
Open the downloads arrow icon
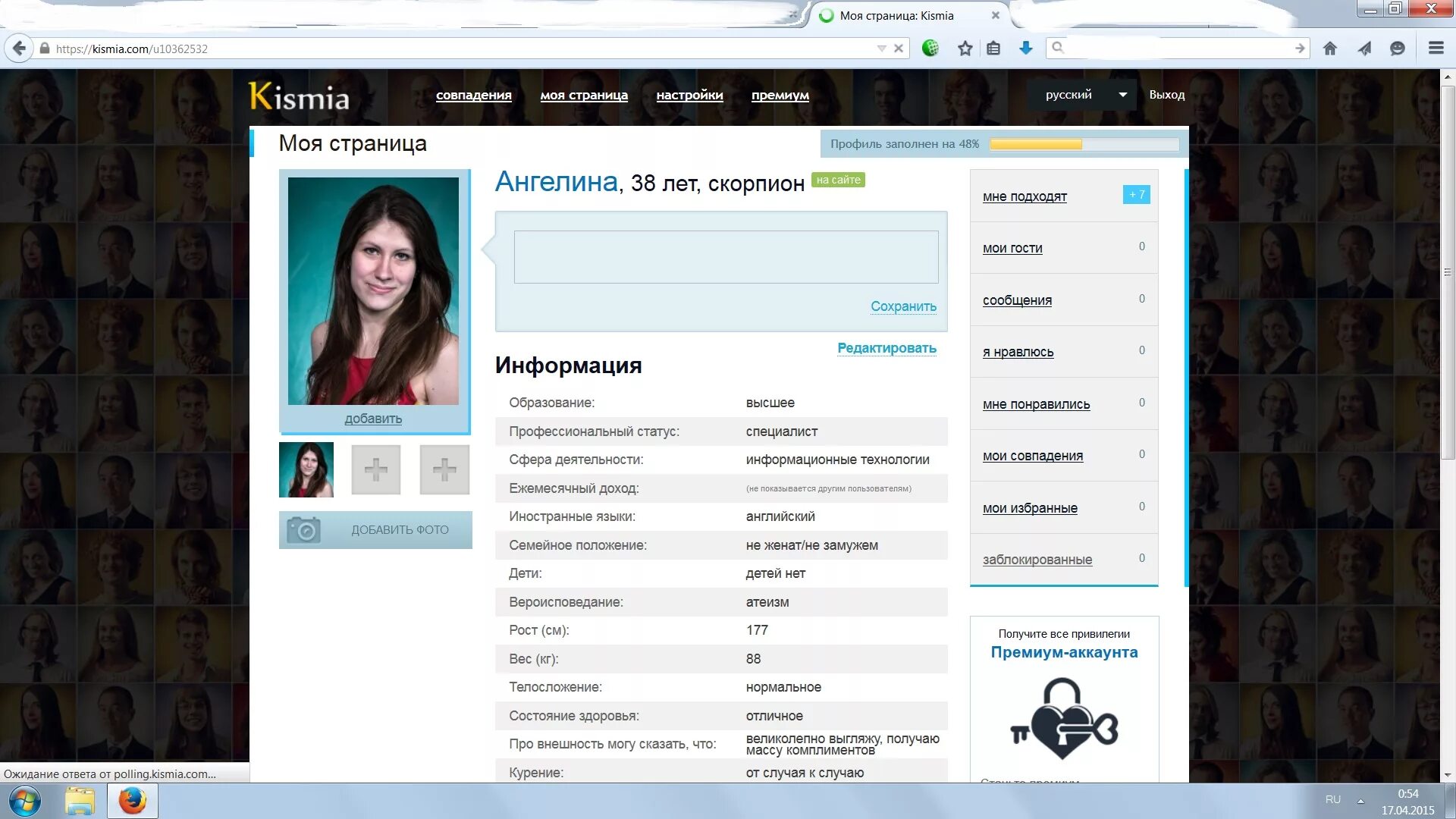tap(1026, 49)
